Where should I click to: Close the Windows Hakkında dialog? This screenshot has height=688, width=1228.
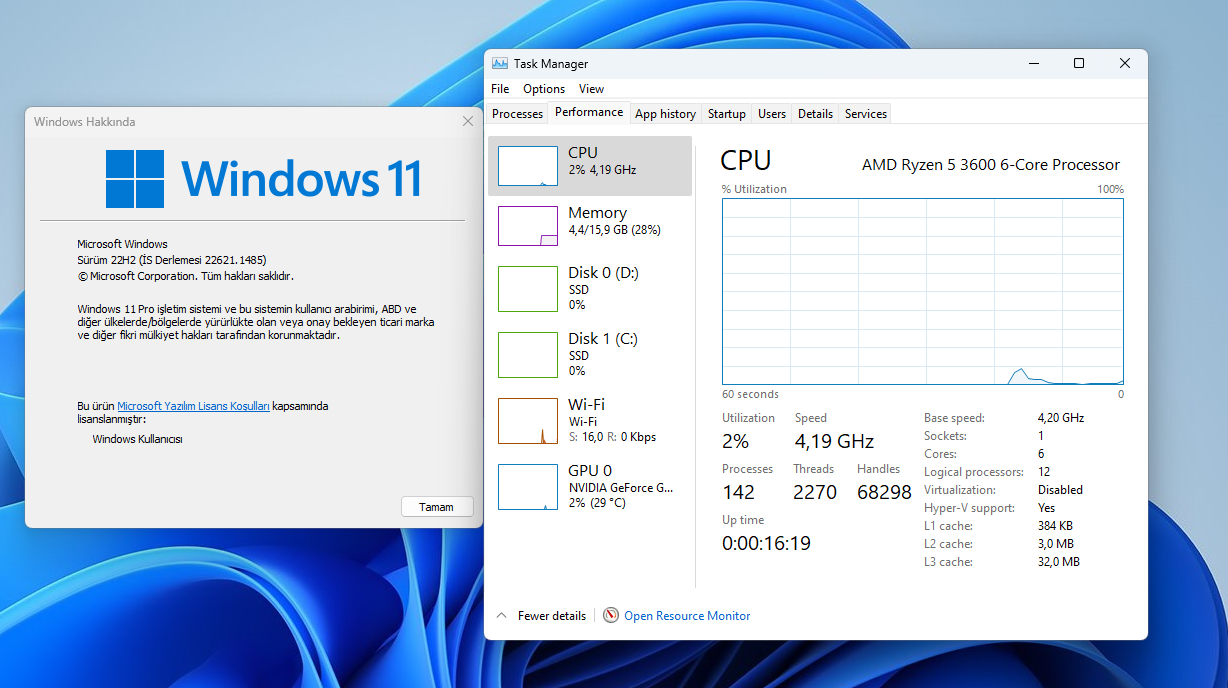(468, 121)
